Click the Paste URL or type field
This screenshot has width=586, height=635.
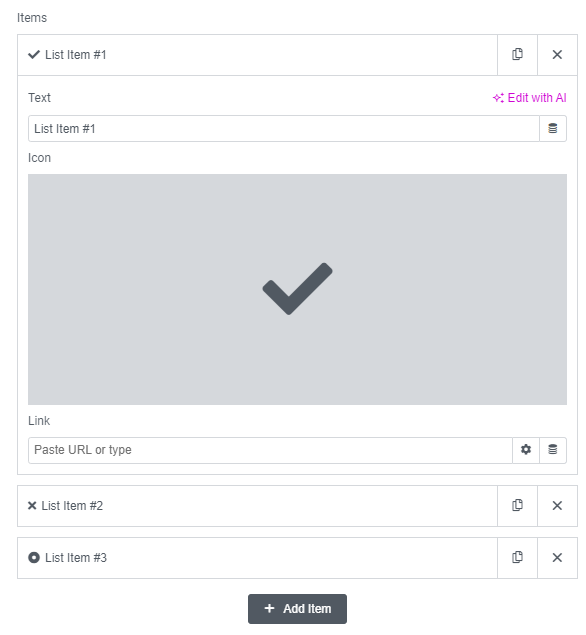[270, 450]
